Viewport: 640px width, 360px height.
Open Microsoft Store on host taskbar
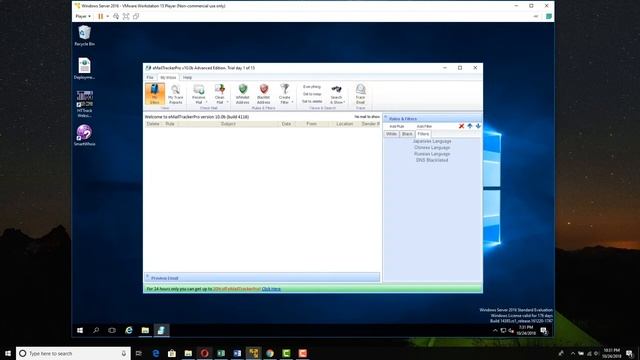point(172,353)
